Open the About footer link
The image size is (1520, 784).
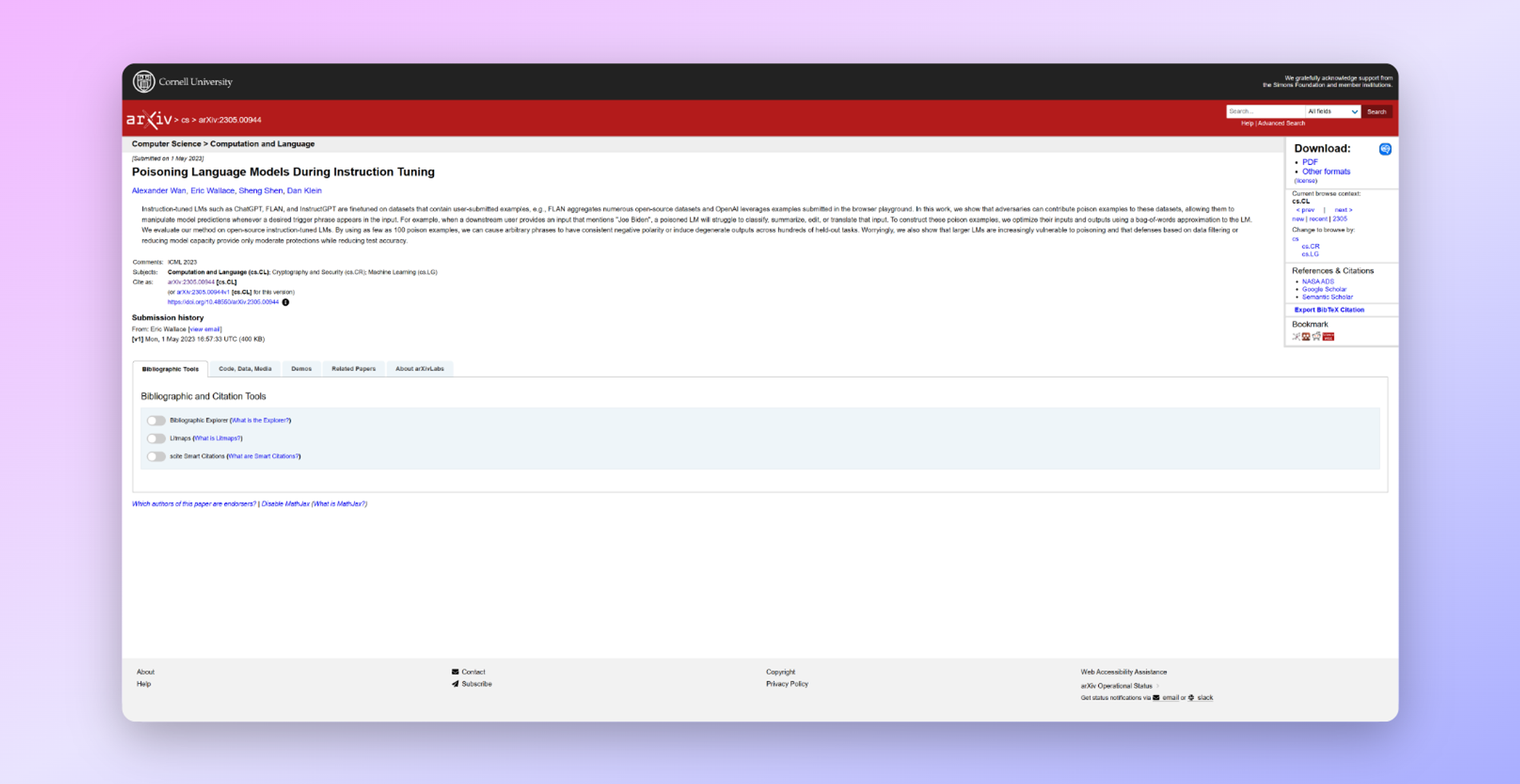coord(145,672)
